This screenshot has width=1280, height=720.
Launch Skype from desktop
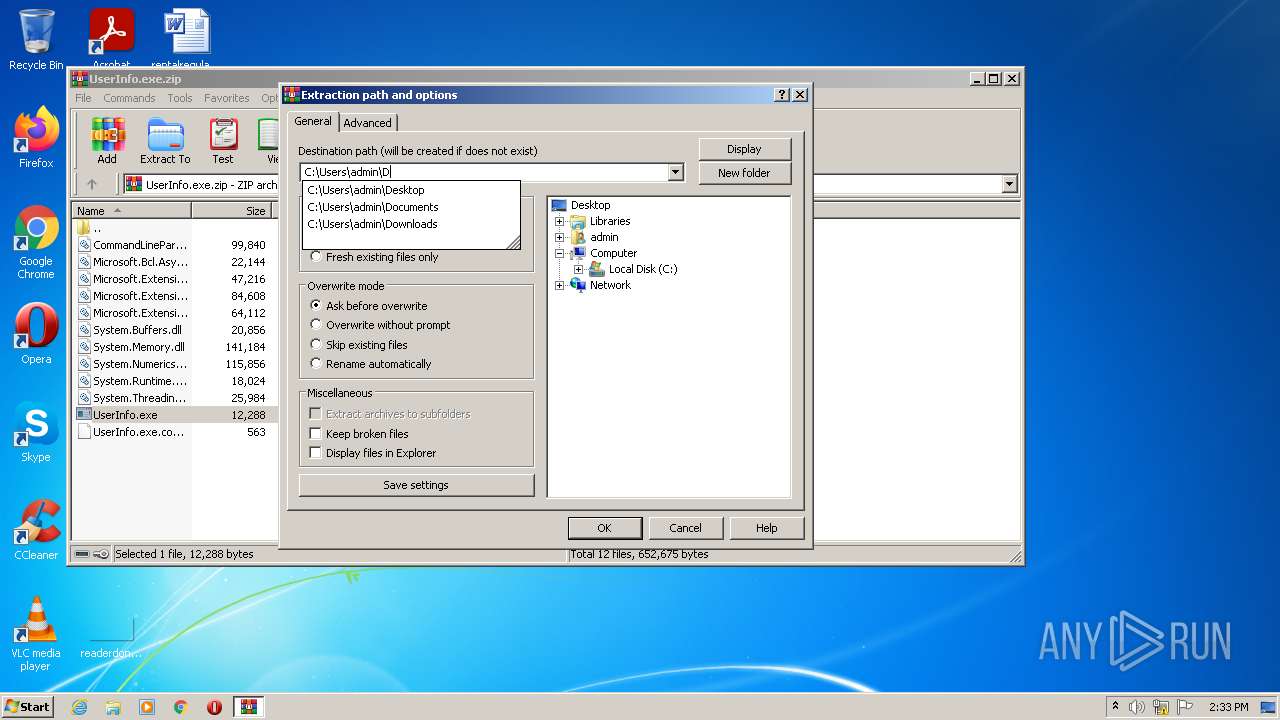click(x=36, y=432)
